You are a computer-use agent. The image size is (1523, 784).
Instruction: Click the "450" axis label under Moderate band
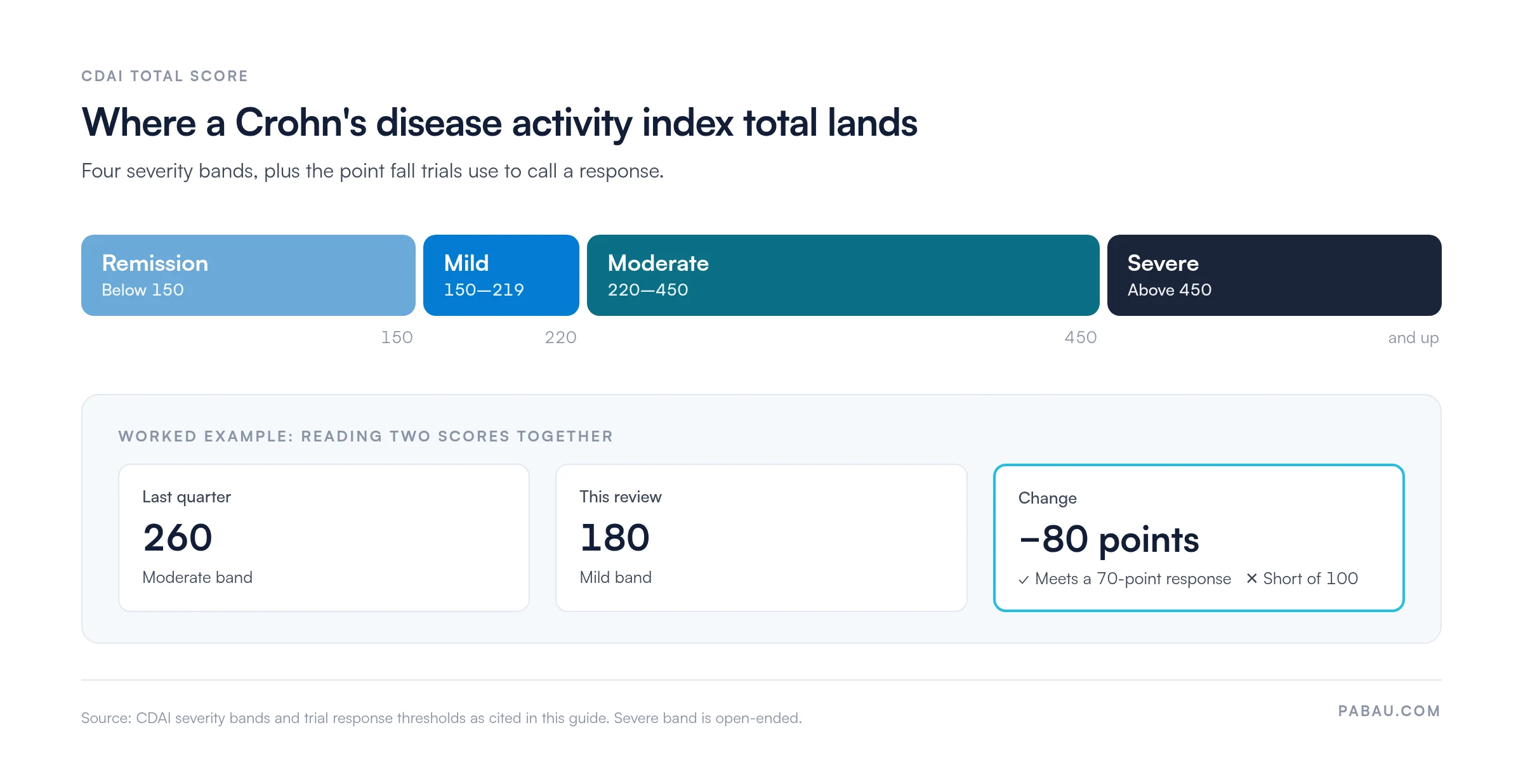(1081, 337)
